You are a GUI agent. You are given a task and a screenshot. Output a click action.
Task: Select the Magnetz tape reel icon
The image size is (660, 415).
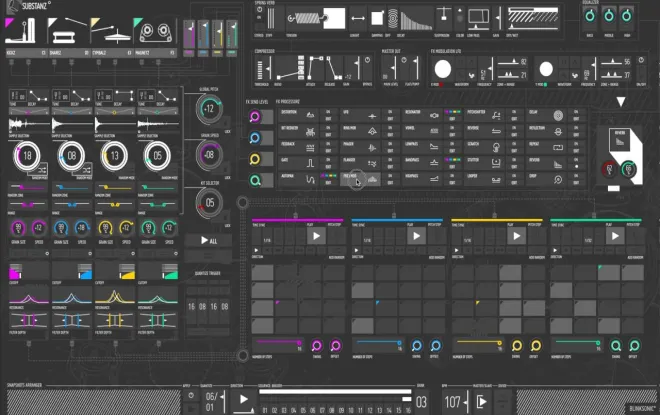155,32
